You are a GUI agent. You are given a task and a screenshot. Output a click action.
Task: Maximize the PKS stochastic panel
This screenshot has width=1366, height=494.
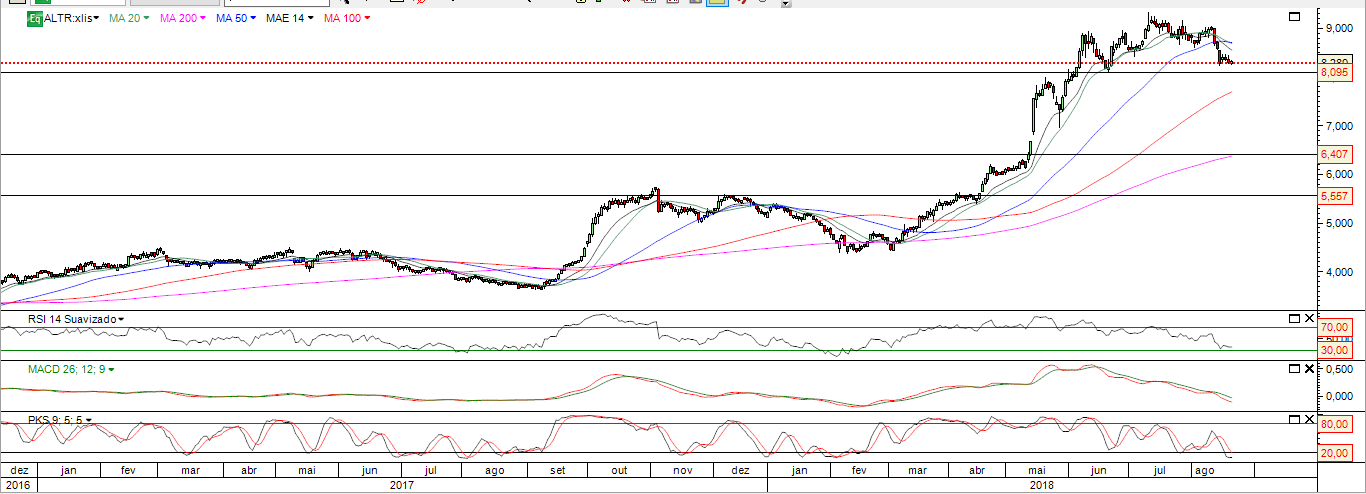point(1293,419)
